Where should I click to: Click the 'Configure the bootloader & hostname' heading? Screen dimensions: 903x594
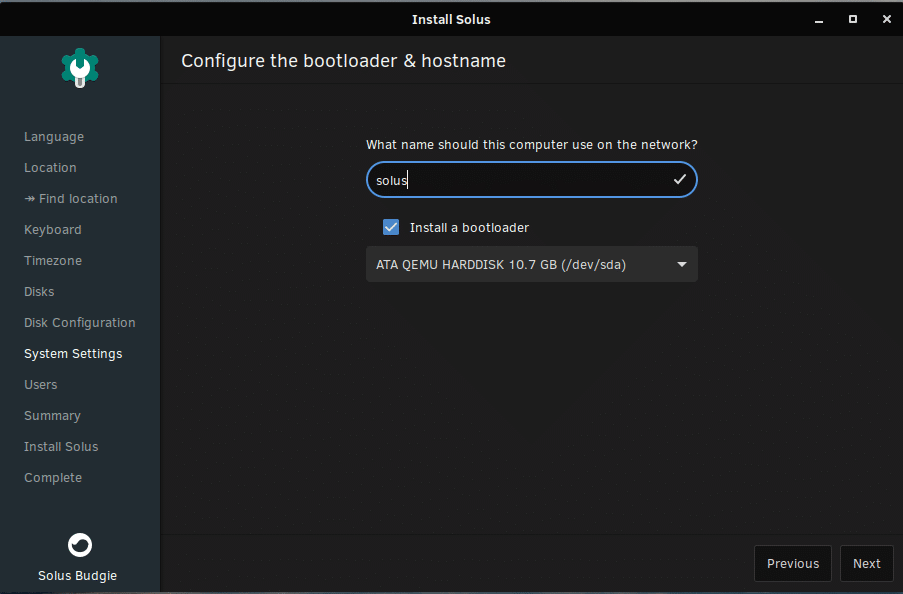(x=344, y=60)
